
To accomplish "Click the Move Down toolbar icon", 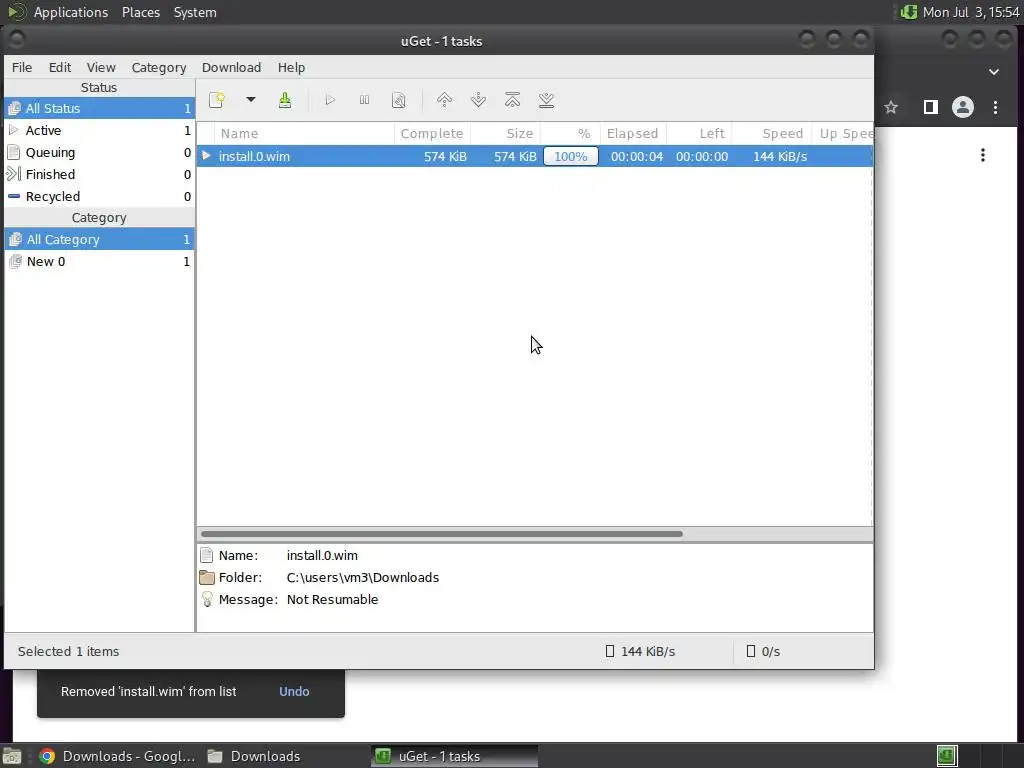I will tap(478, 100).
